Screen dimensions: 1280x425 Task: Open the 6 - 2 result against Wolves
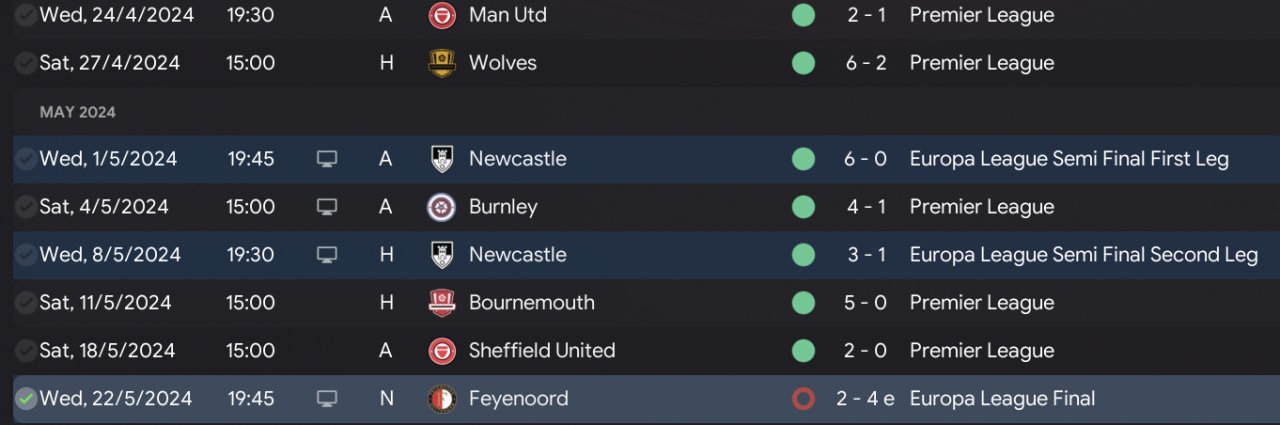point(866,63)
